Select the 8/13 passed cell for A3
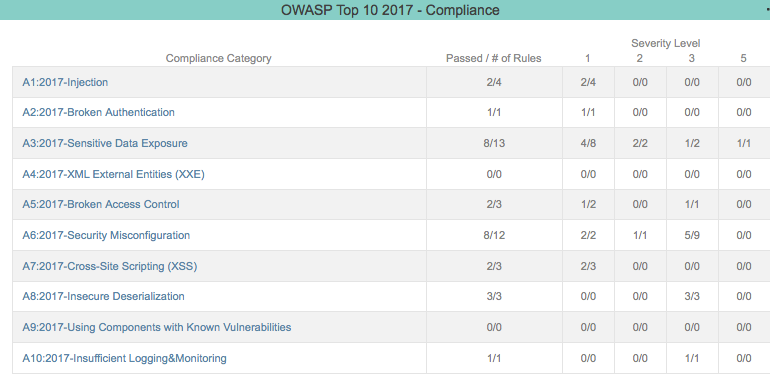This screenshot has height=374, width=770. click(x=494, y=143)
